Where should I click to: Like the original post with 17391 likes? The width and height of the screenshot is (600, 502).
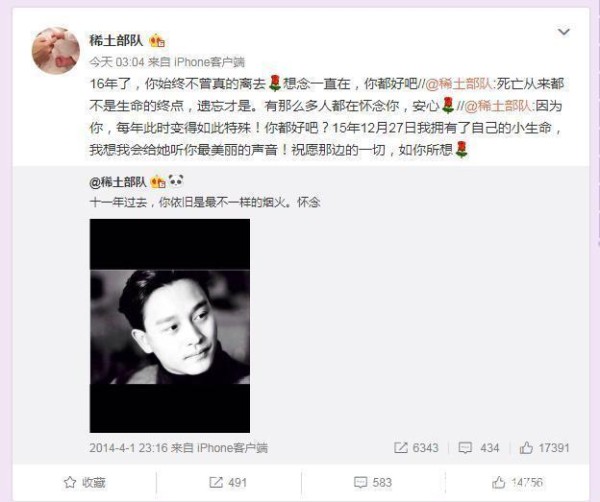[x=545, y=448]
